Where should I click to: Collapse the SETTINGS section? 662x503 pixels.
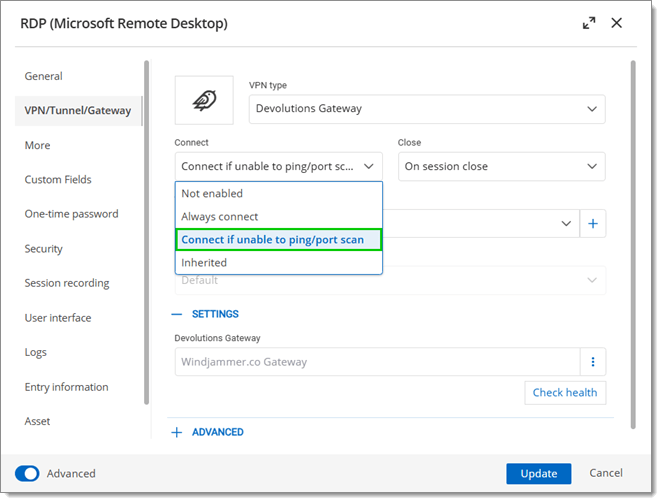coord(205,314)
